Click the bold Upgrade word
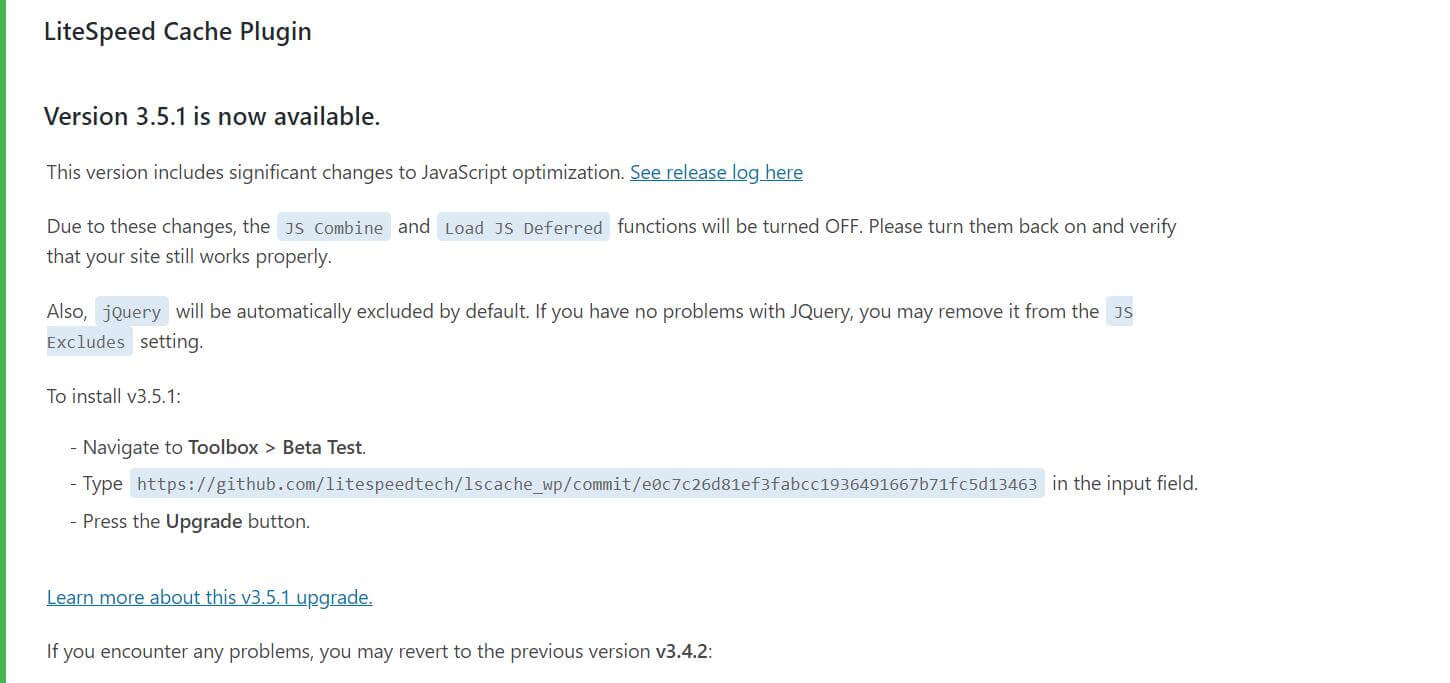Viewport: 1450px width, 683px height. pyautogui.click(x=204, y=521)
